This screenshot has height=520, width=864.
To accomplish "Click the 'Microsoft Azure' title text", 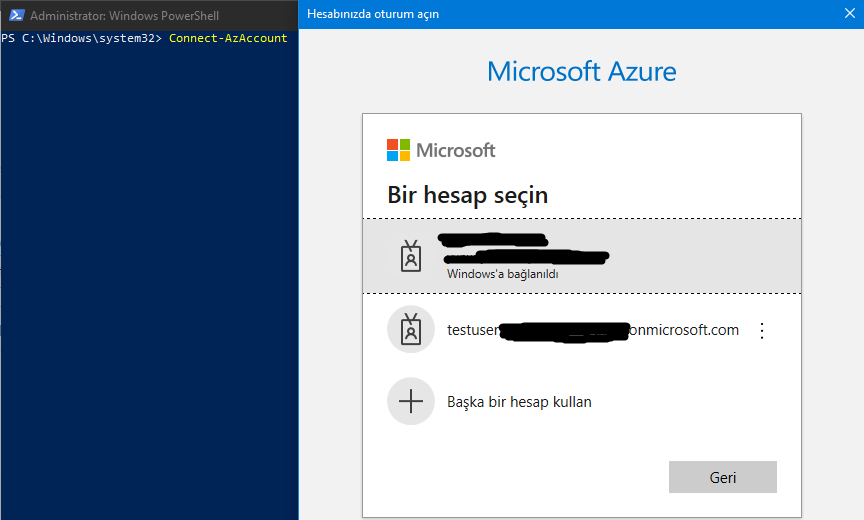I will tap(582, 72).
